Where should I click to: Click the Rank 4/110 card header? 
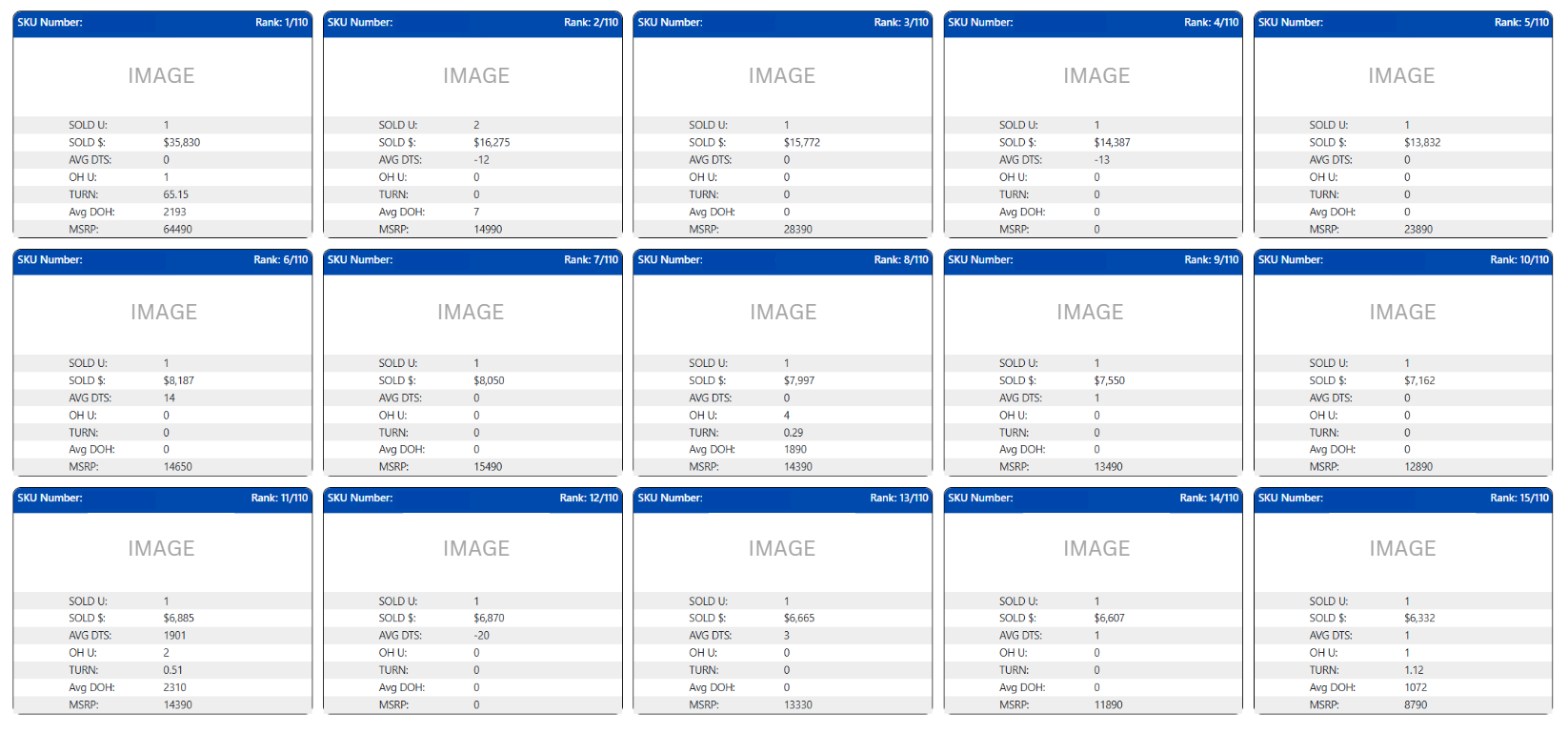1093,23
